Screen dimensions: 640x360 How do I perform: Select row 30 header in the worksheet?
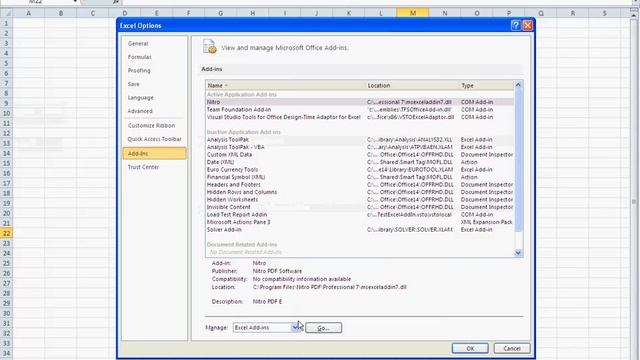coord(7,313)
